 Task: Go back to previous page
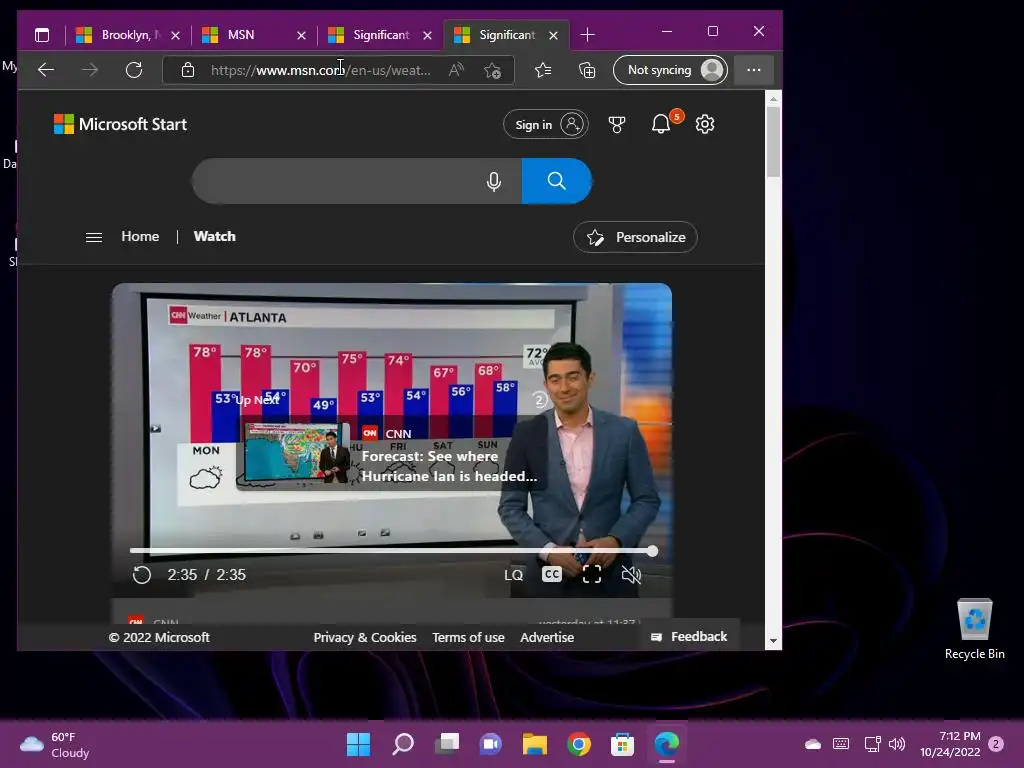(x=46, y=70)
